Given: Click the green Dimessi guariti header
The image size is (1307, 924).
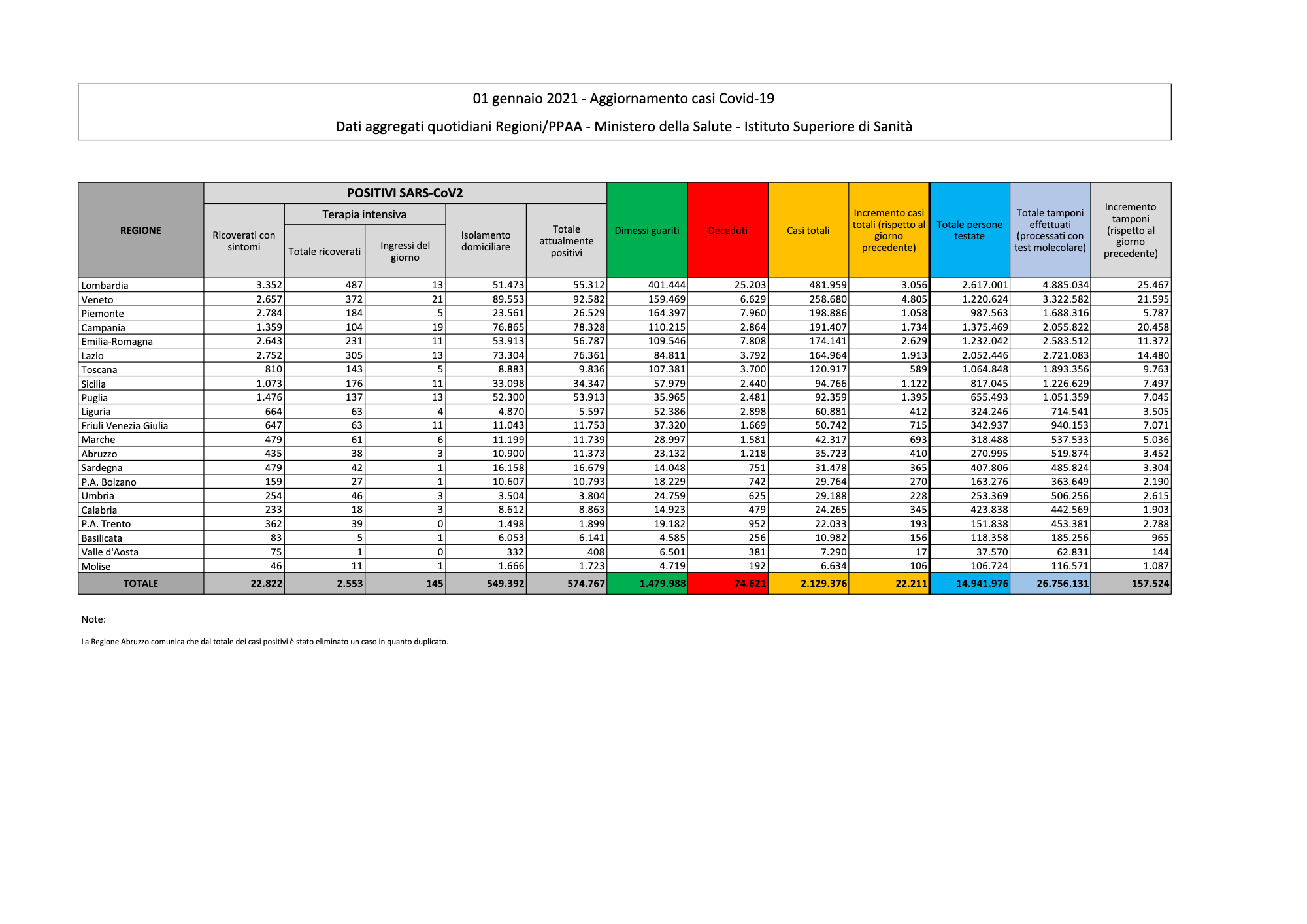Looking at the screenshot, I should (x=646, y=231).
